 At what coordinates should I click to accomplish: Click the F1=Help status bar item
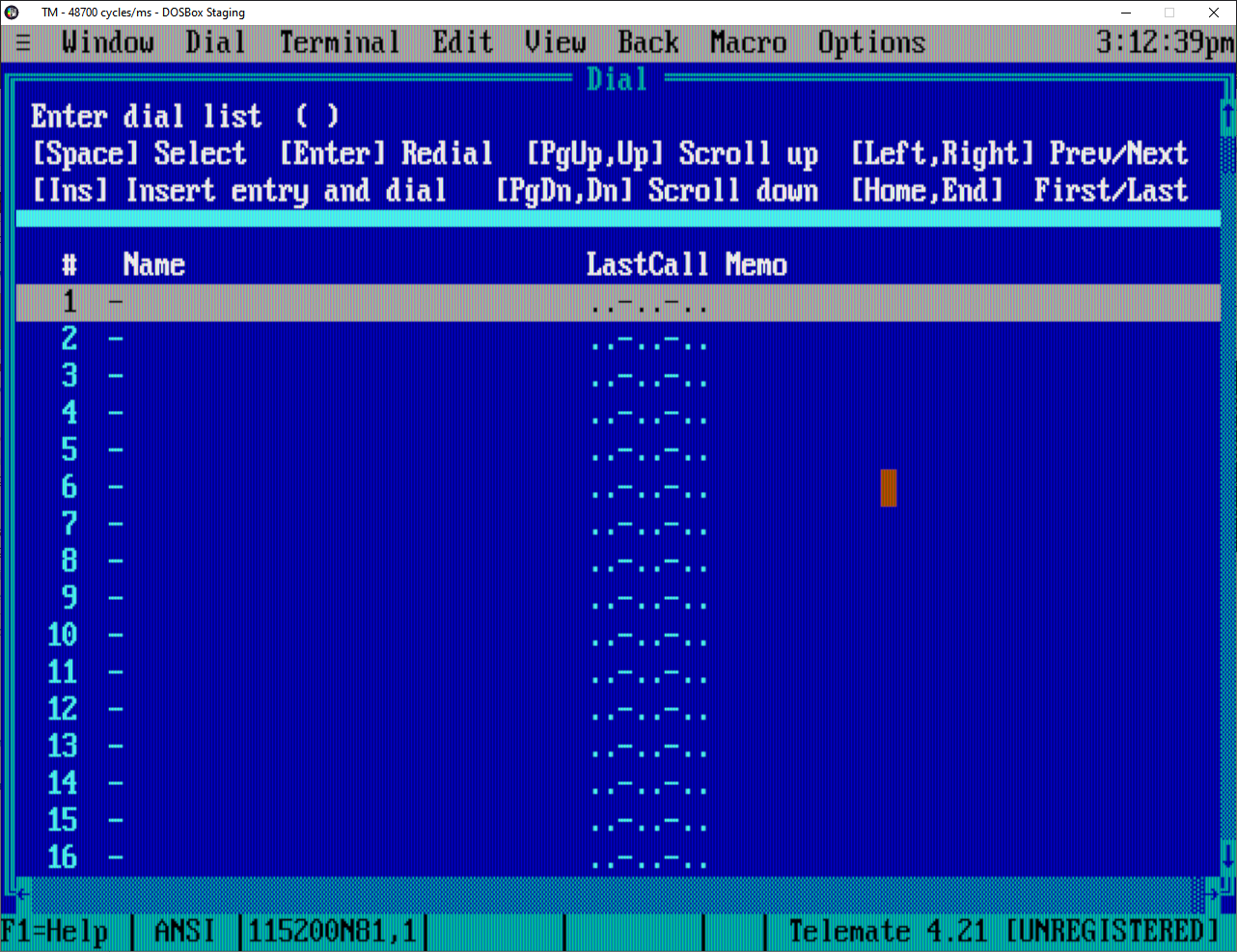53,931
